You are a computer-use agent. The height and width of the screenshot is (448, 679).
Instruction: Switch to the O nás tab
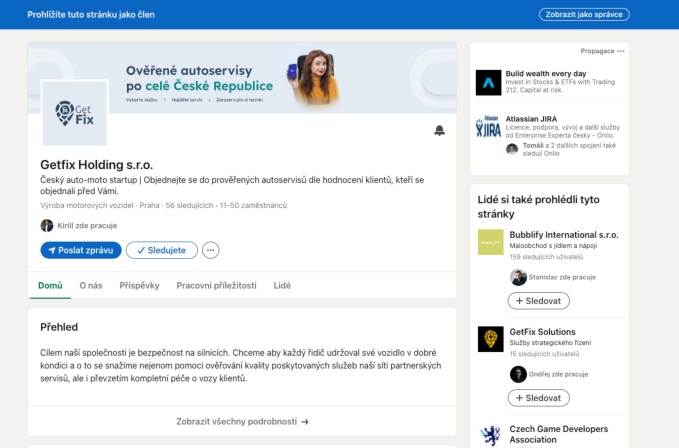point(91,285)
